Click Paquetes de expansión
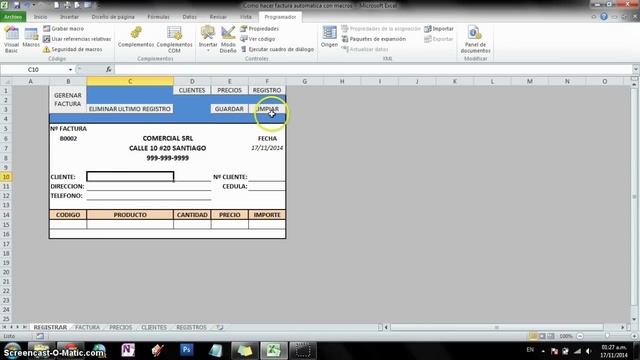Image resolution: width=640 pixels, height=360 pixels. click(373, 39)
